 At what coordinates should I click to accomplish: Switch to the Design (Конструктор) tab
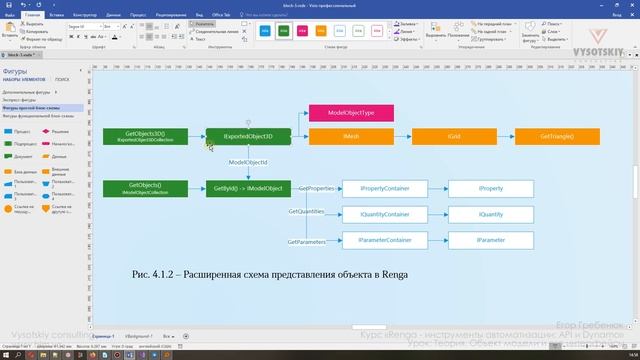pos(85,15)
